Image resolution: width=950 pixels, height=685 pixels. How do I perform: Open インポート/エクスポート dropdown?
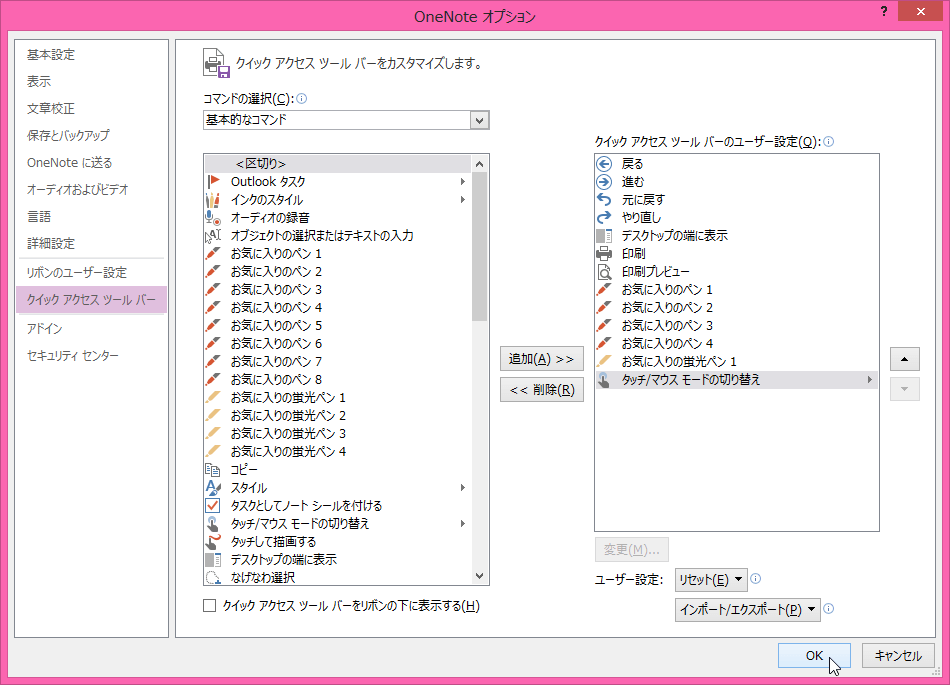point(748,610)
